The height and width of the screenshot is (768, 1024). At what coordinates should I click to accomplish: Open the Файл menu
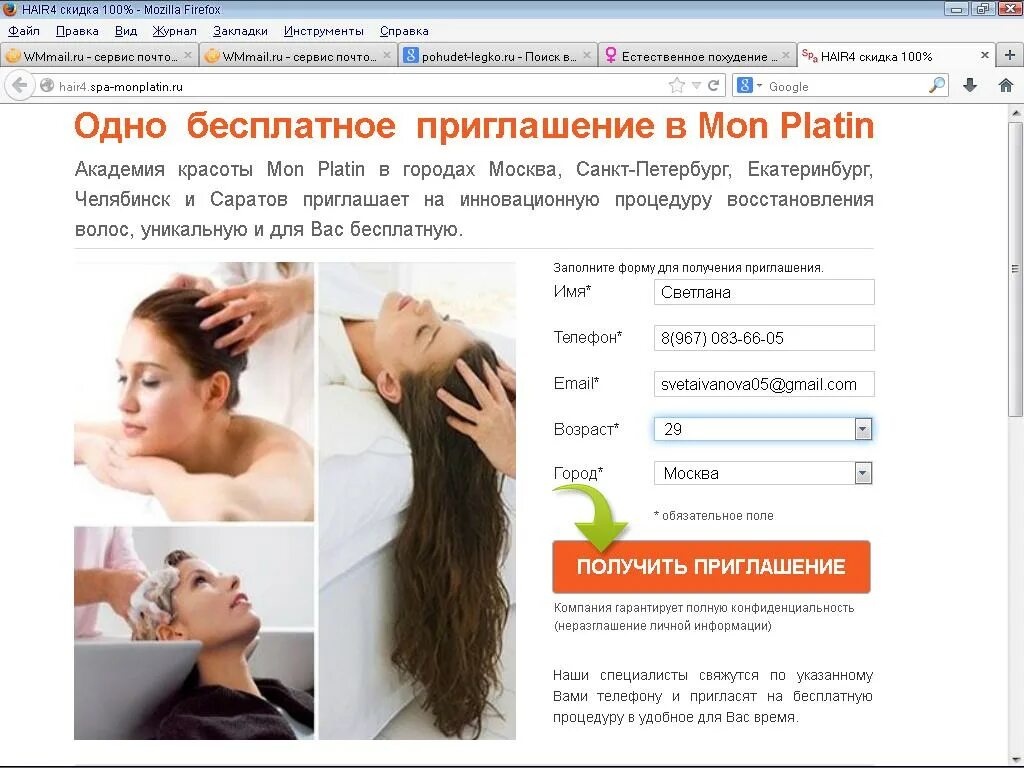24,31
